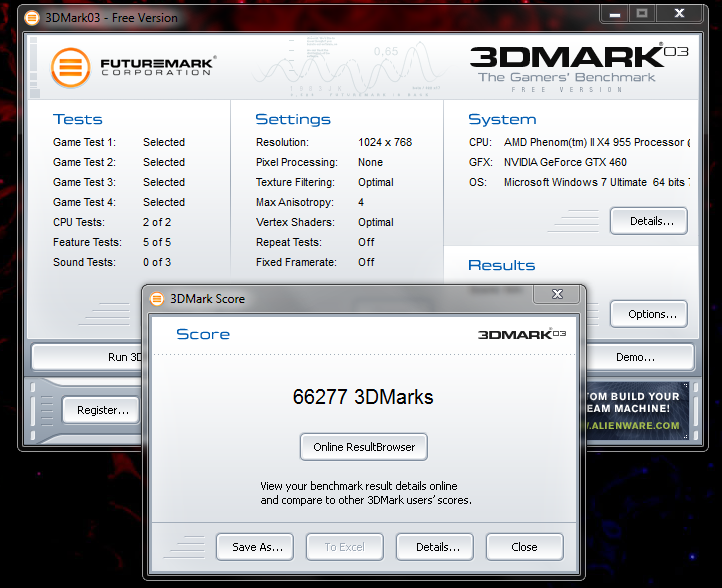Click the Register... button
The width and height of the screenshot is (722, 588).
pyautogui.click(x=100, y=410)
